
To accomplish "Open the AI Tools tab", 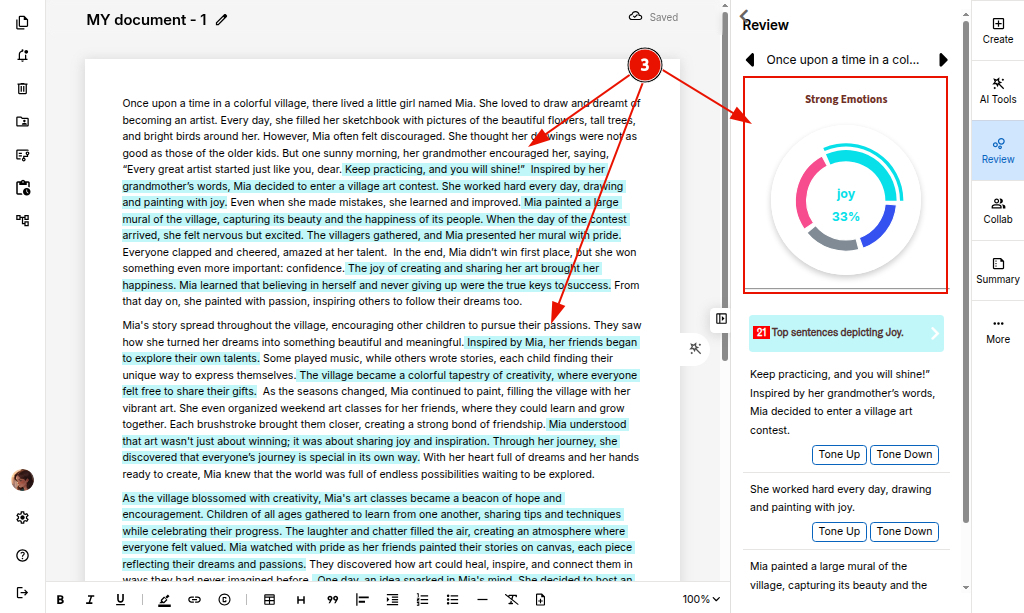I will [x=997, y=90].
